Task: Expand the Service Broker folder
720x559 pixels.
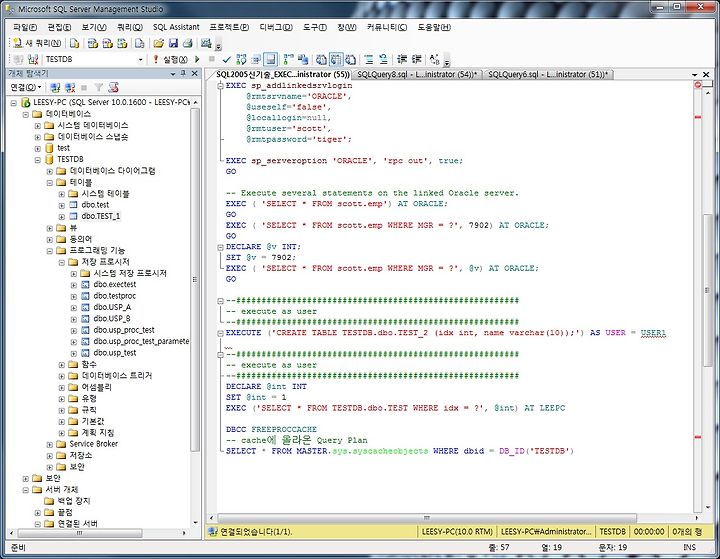Action: click(50, 444)
